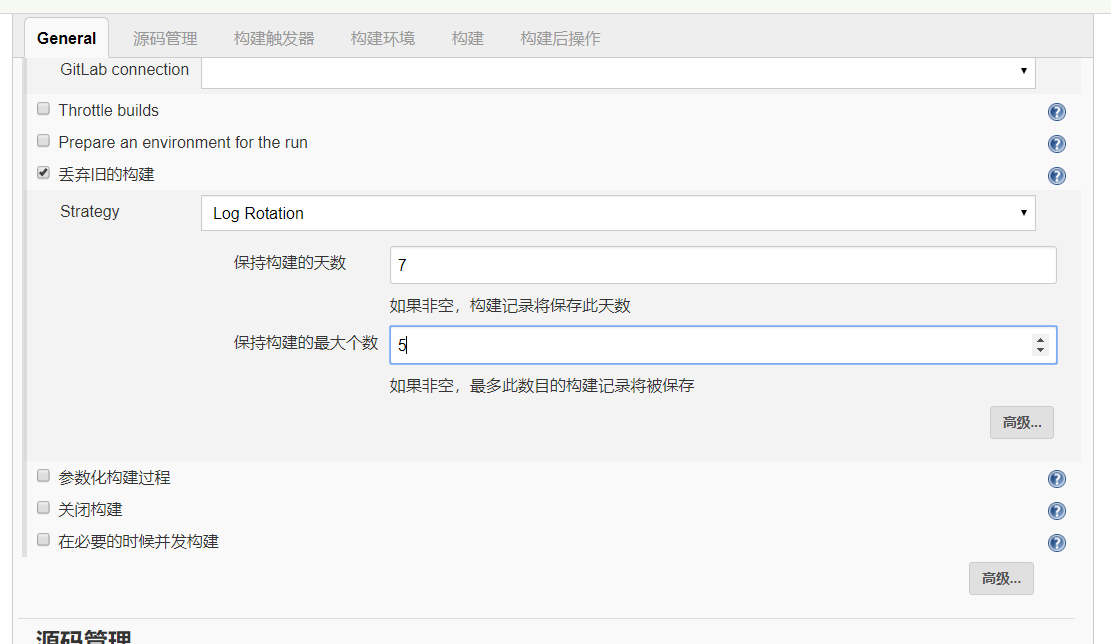Viewport: 1111px width, 644px height.
Task: Open help for Prepare an environment option
Action: click(1057, 144)
